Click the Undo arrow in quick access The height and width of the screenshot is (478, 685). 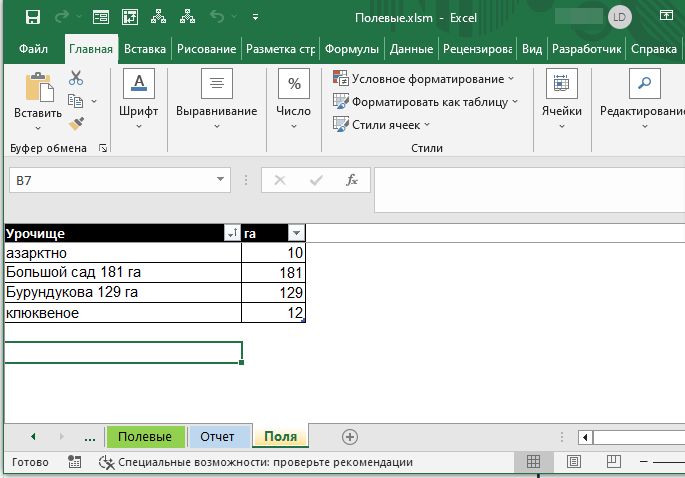pos(217,17)
